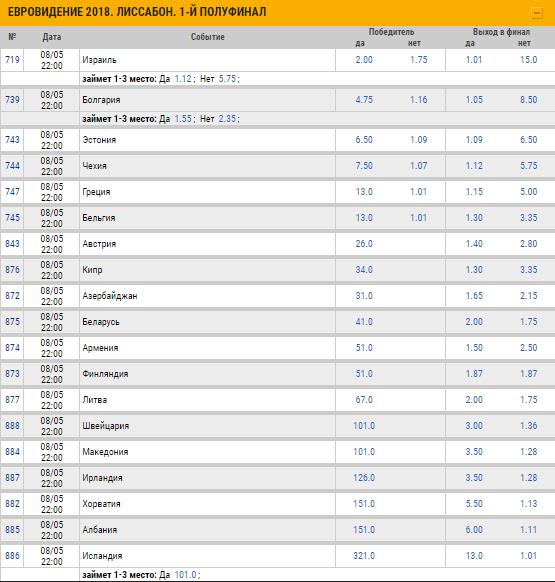Viewport: 555px width, 582px height.
Task: Select Ирландия winner odds 126.0
Action: pos(364,478)
